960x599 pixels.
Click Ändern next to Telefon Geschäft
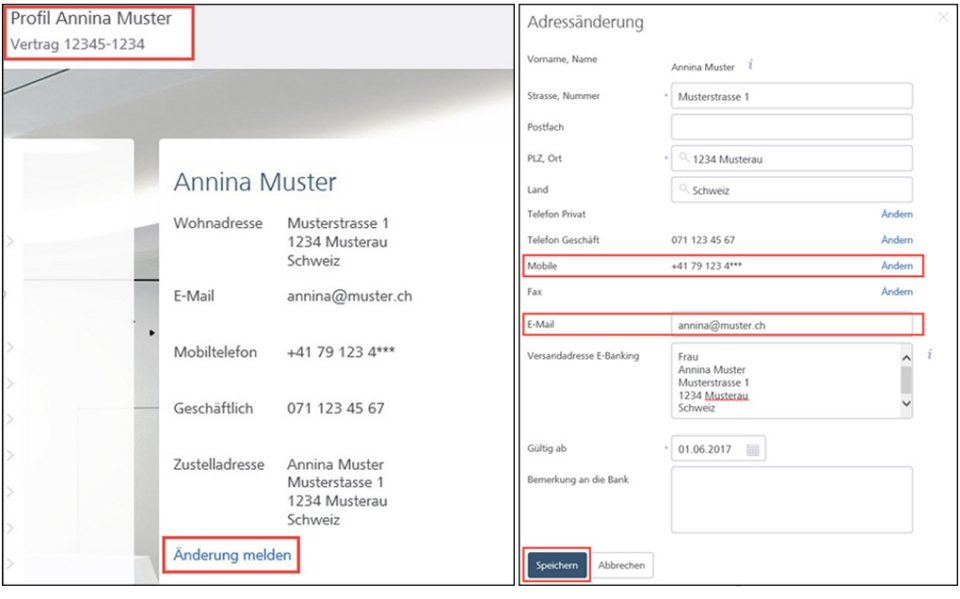click(x=896, y=240)
